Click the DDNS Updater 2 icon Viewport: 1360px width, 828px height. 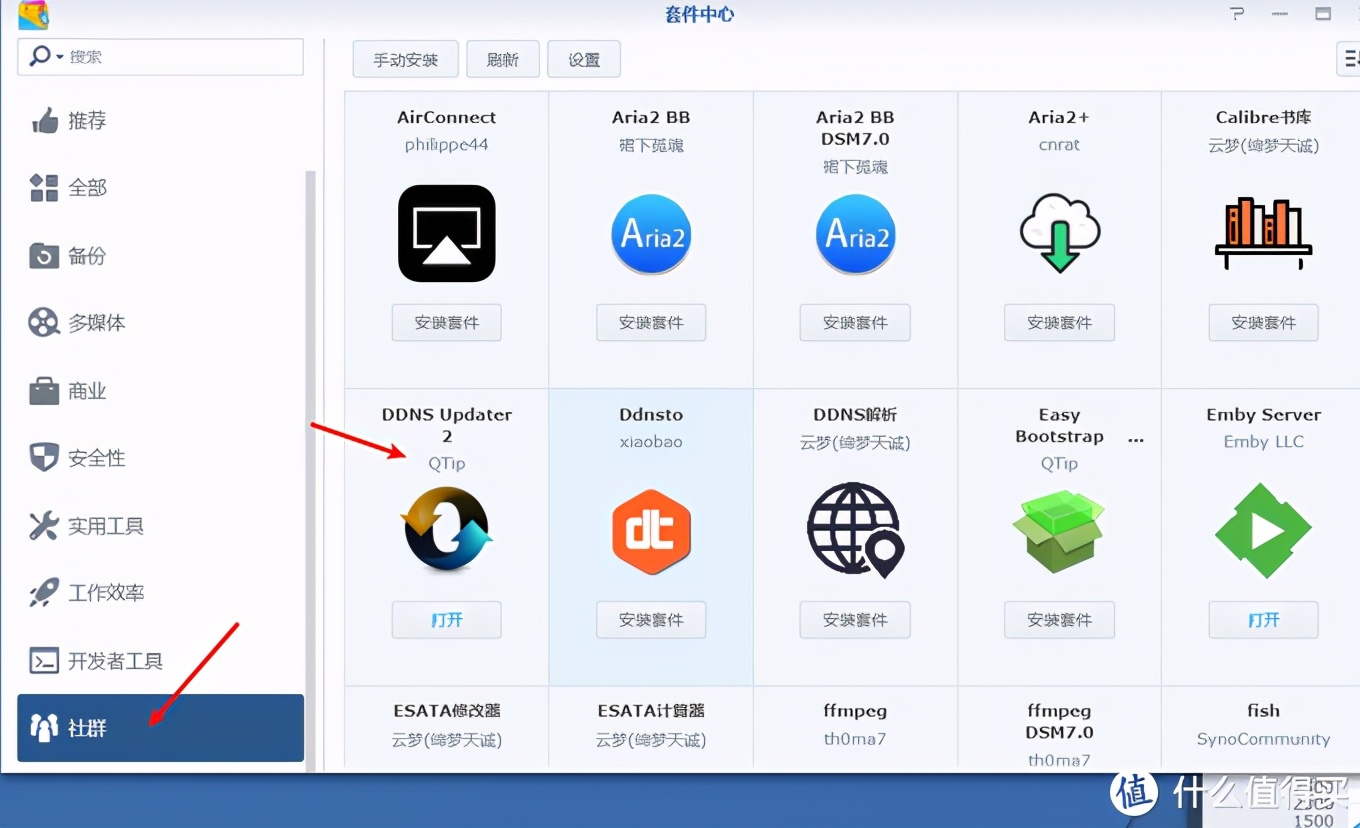[x=446, y=530]
